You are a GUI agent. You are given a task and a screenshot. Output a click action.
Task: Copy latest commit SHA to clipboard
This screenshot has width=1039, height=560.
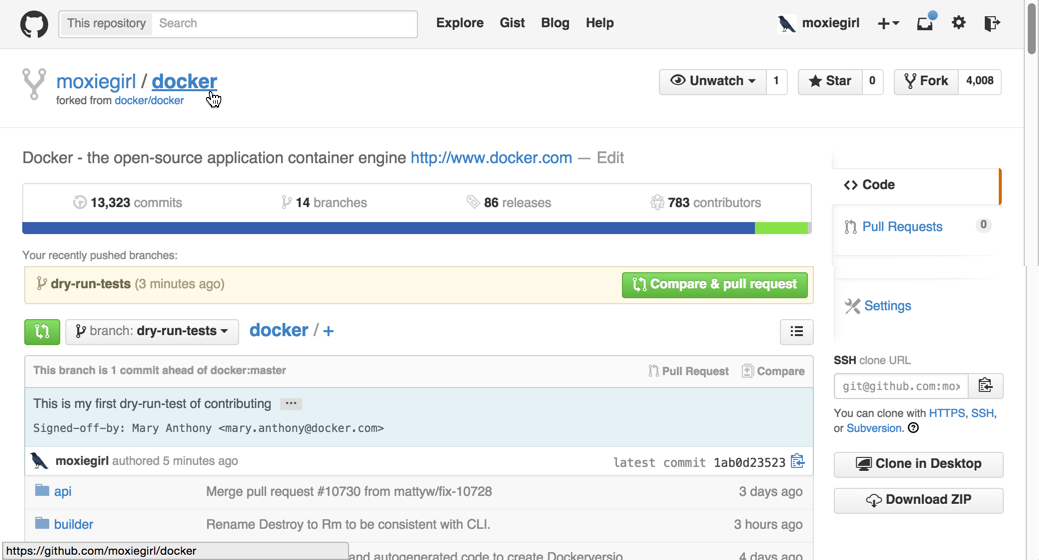point(797,461)
